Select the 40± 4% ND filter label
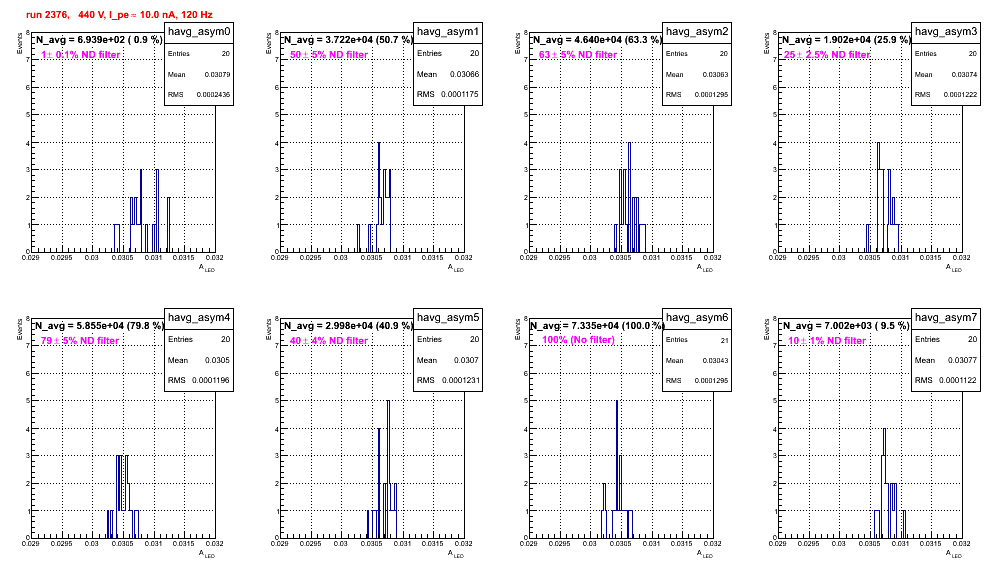Viewport: 996px width, 572px height. [x=329, y=341]
